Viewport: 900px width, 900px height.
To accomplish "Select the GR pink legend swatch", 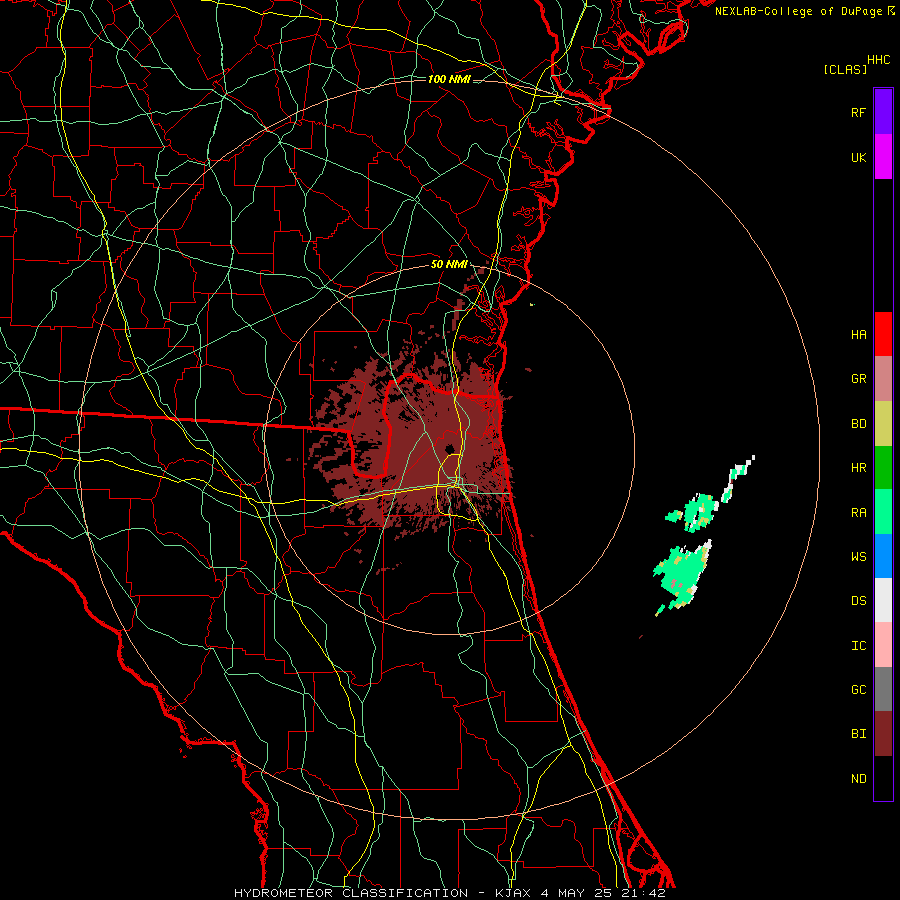I will point(883,379).
